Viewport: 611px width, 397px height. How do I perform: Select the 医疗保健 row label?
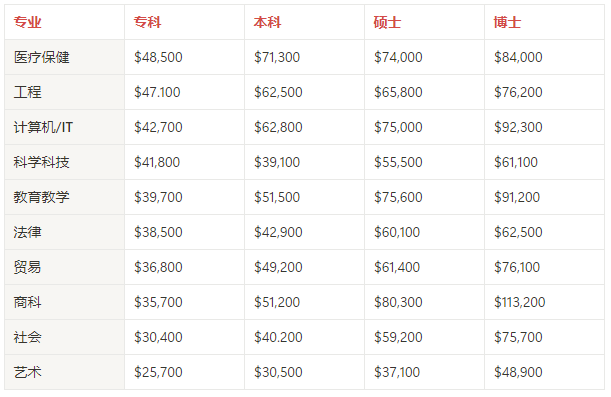pos(42,57)
